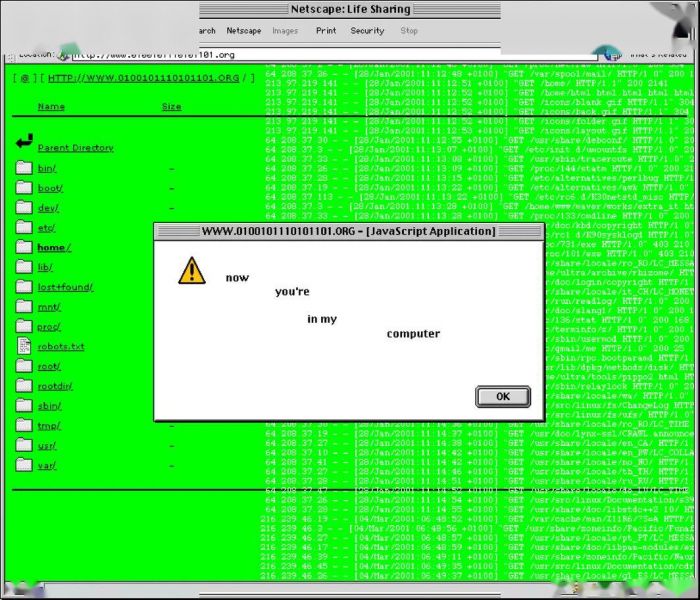
Task: Follow the usr/ link
Action: pos(47,446)
